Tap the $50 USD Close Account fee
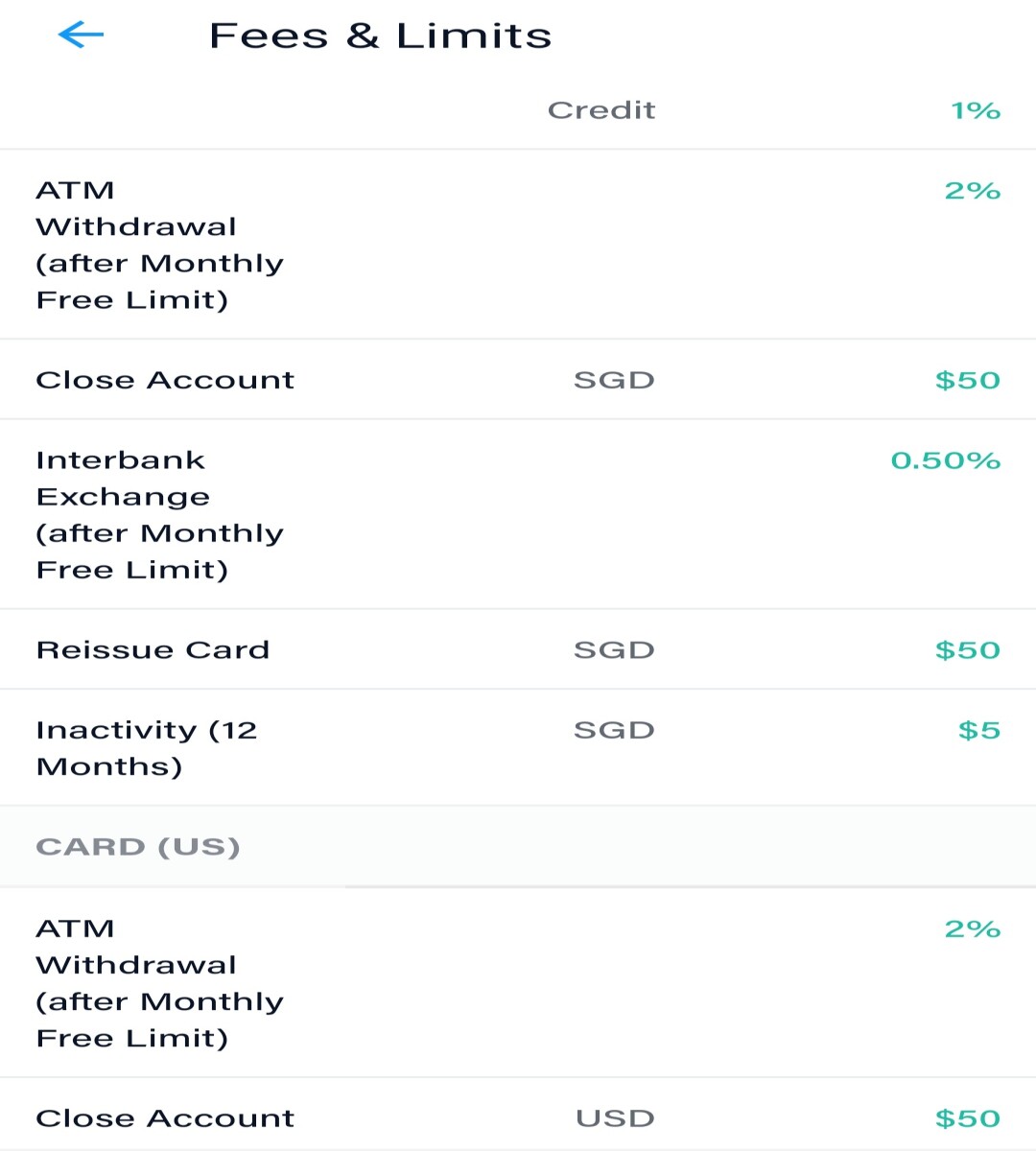This screenshot has width=1036, height=1151. tap(967, 1118)
